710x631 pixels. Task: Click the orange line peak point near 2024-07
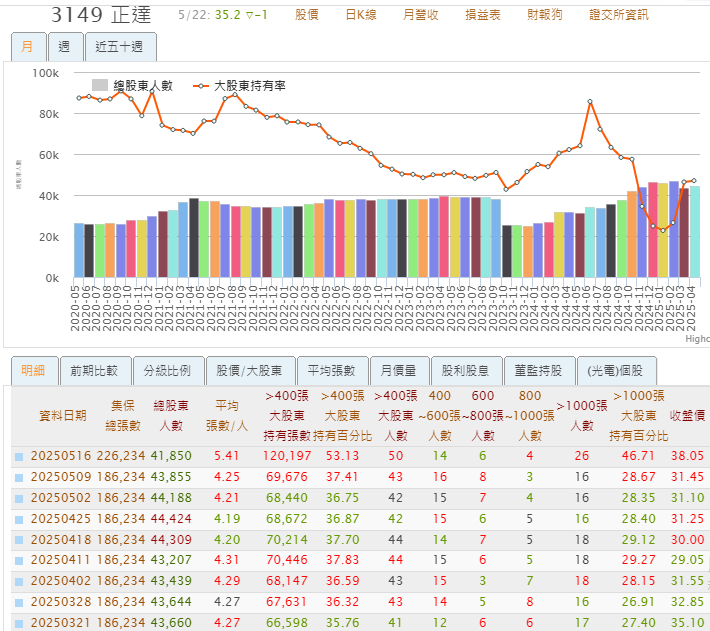pos(591,102)
